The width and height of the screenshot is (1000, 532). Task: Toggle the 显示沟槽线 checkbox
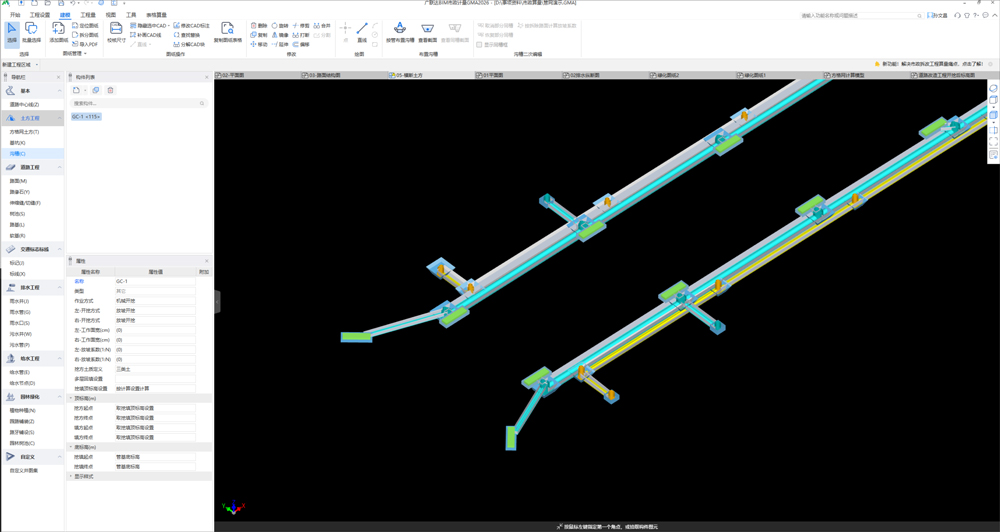click(480, 45)
